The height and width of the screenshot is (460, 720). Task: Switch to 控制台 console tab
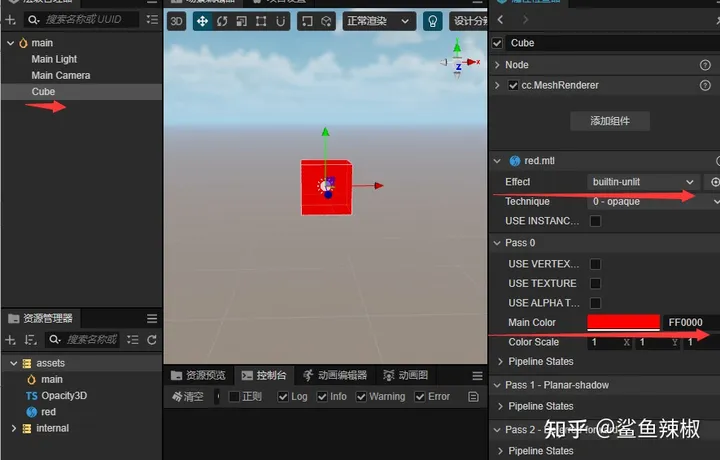pos(264,376)
